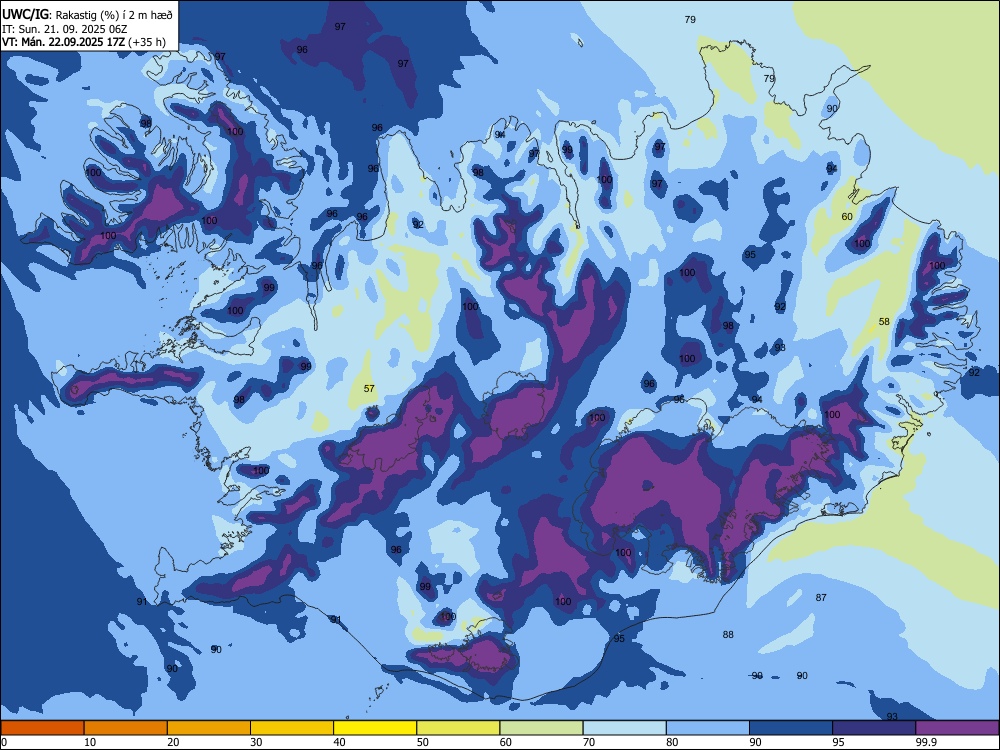1000x750 pixels.
Task: Click the map value '93' near the legend
Action: point(892,717)
